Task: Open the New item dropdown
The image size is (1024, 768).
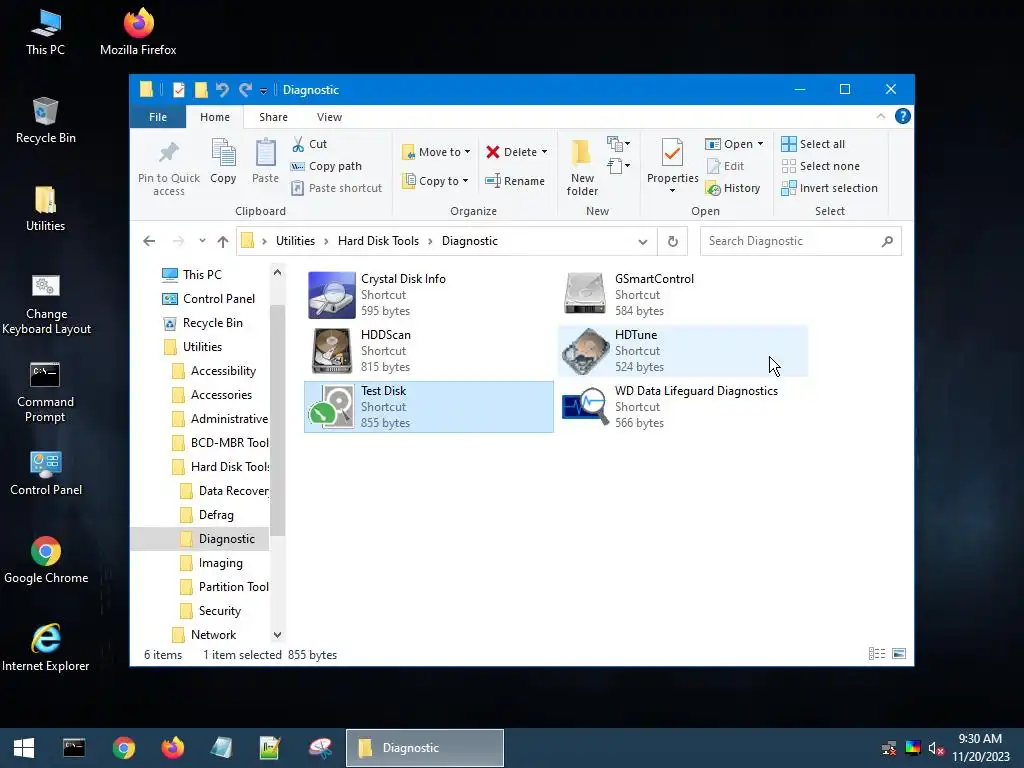Action: [618, 144]
